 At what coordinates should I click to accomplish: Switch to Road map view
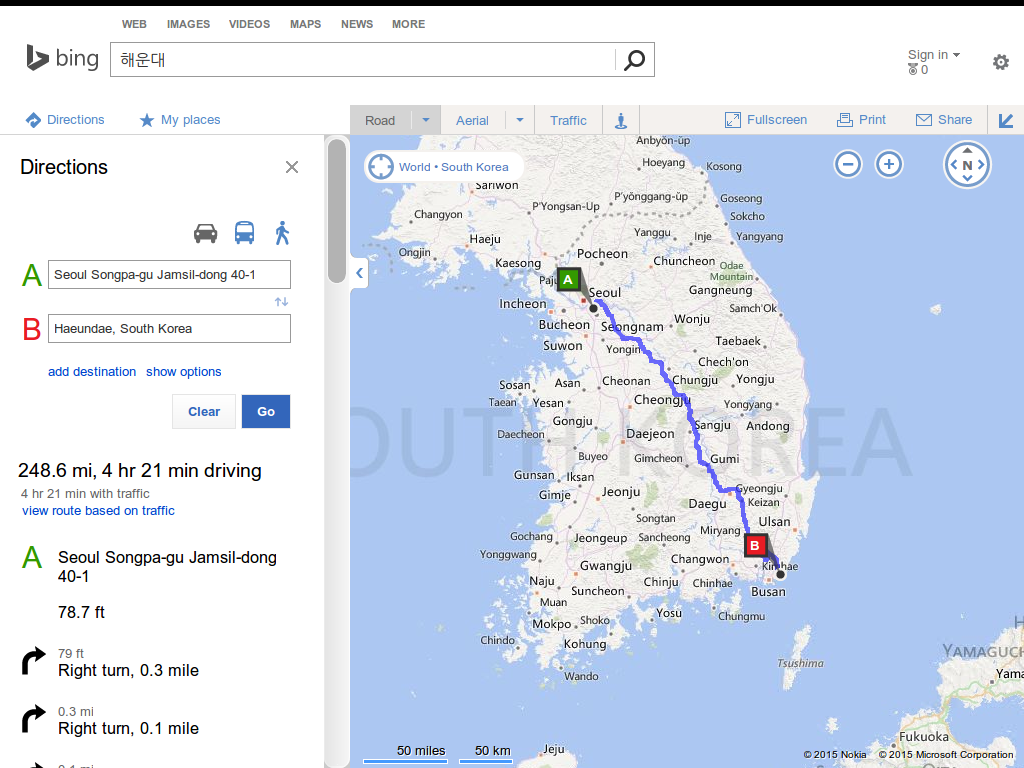(381, 120)
